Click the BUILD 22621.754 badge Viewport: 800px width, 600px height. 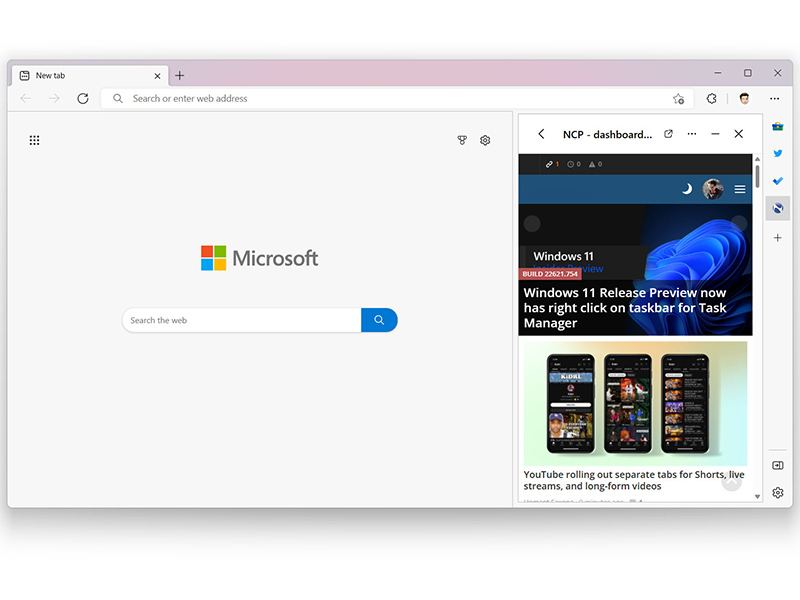[x=550, y=274]
